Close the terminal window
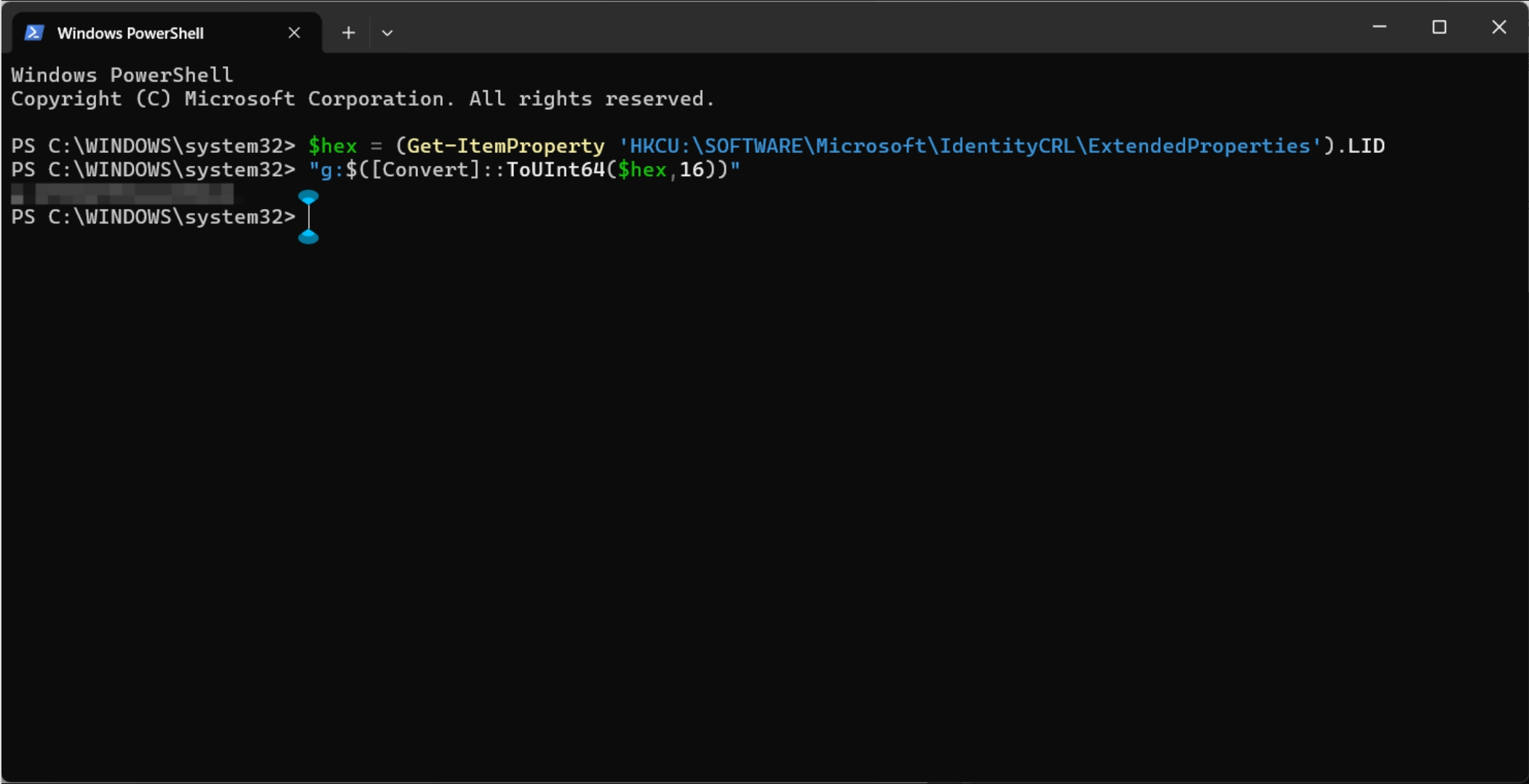The width and height of the screenshot is (1529, 784). [x=1499, y=27]
